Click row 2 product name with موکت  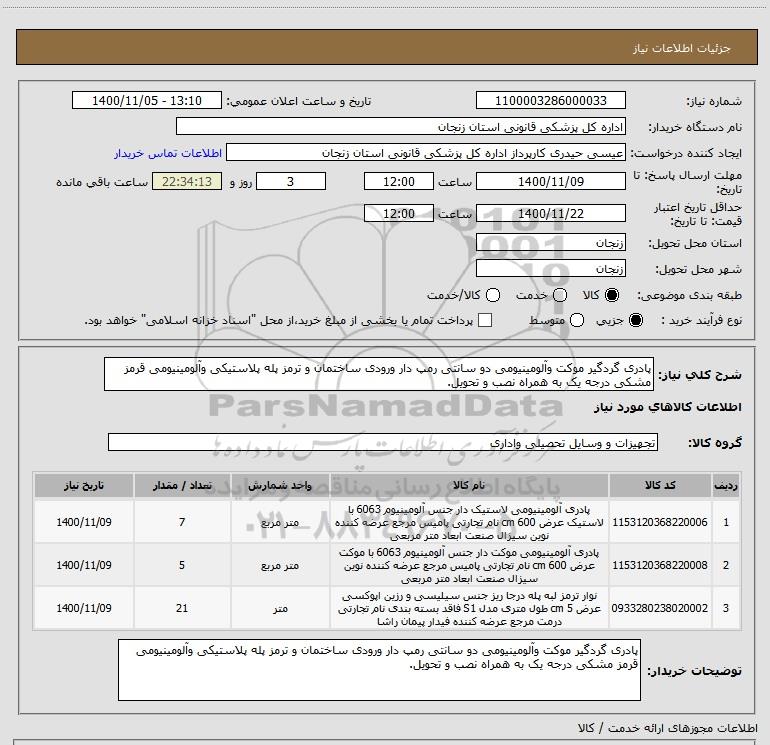coord(469,565)
